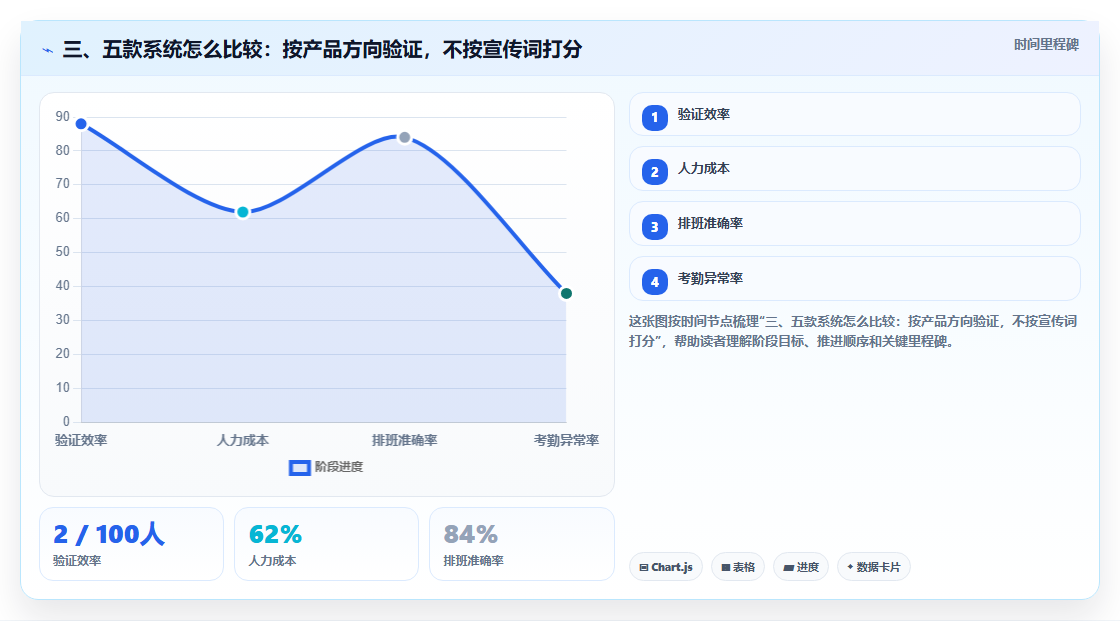This screenshot has height=621, width=1120.
Task: Select the 表格 tag chip
Action: point(738,567)
